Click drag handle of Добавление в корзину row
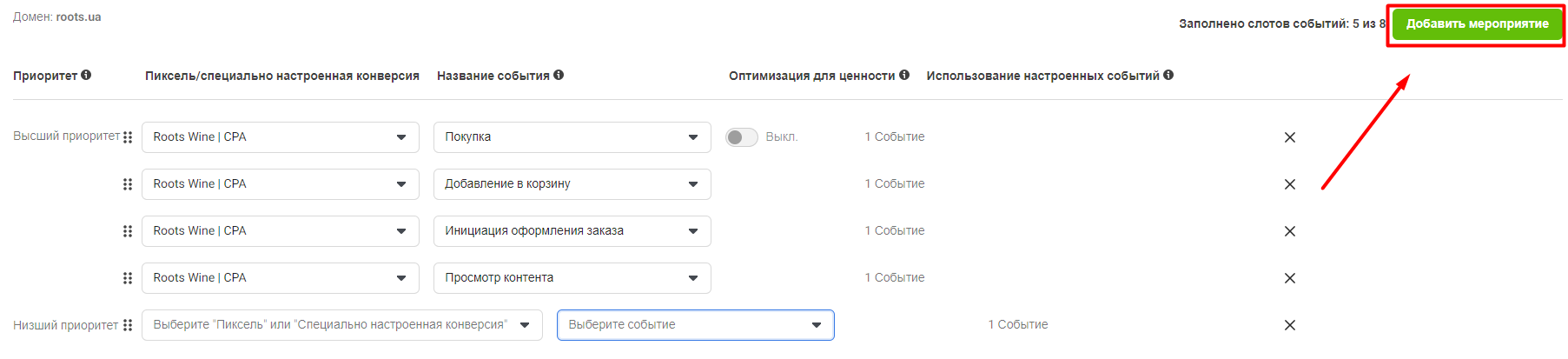The width and height of the screenshot is (1568, 359). (128, 184)
